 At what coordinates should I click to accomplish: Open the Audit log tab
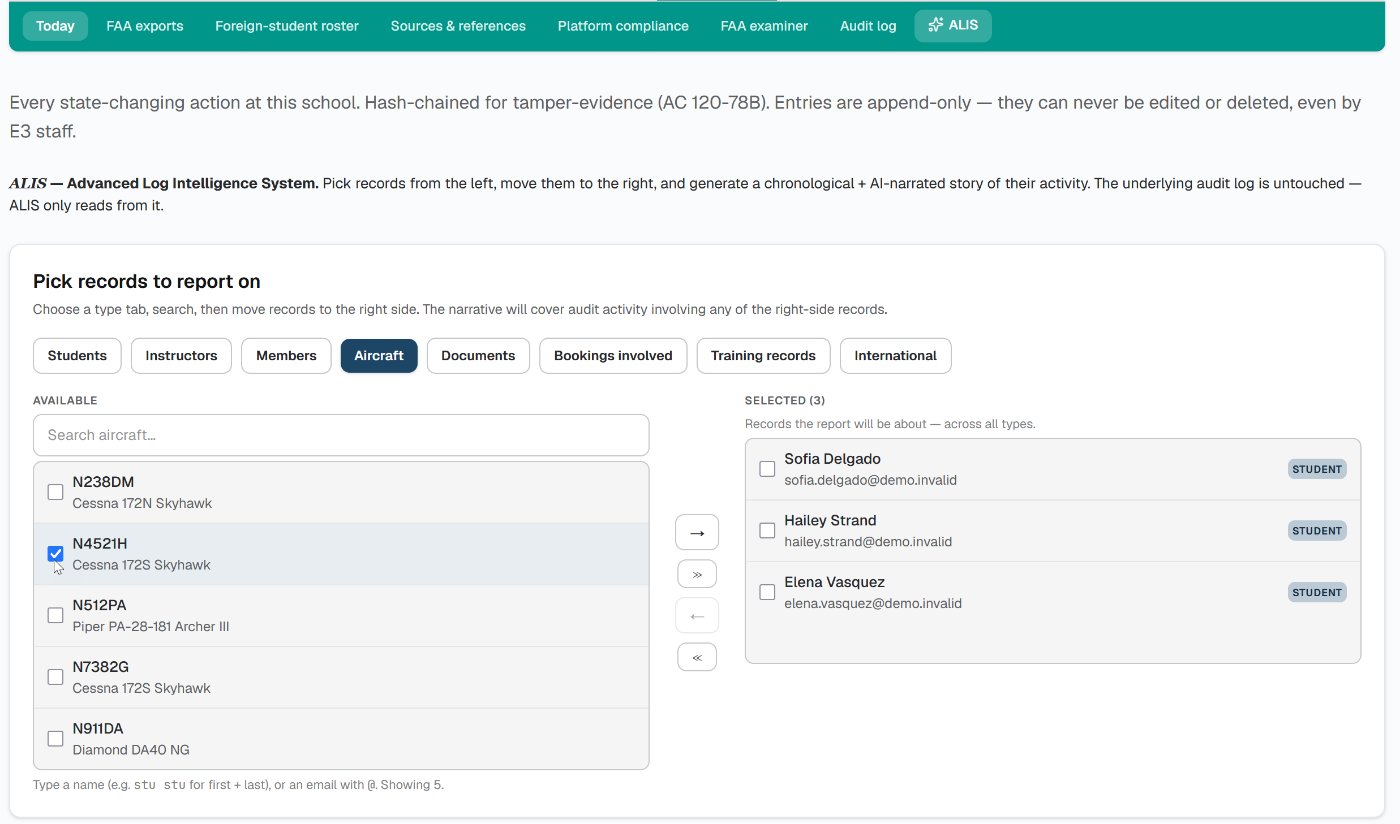coord(868,26)
